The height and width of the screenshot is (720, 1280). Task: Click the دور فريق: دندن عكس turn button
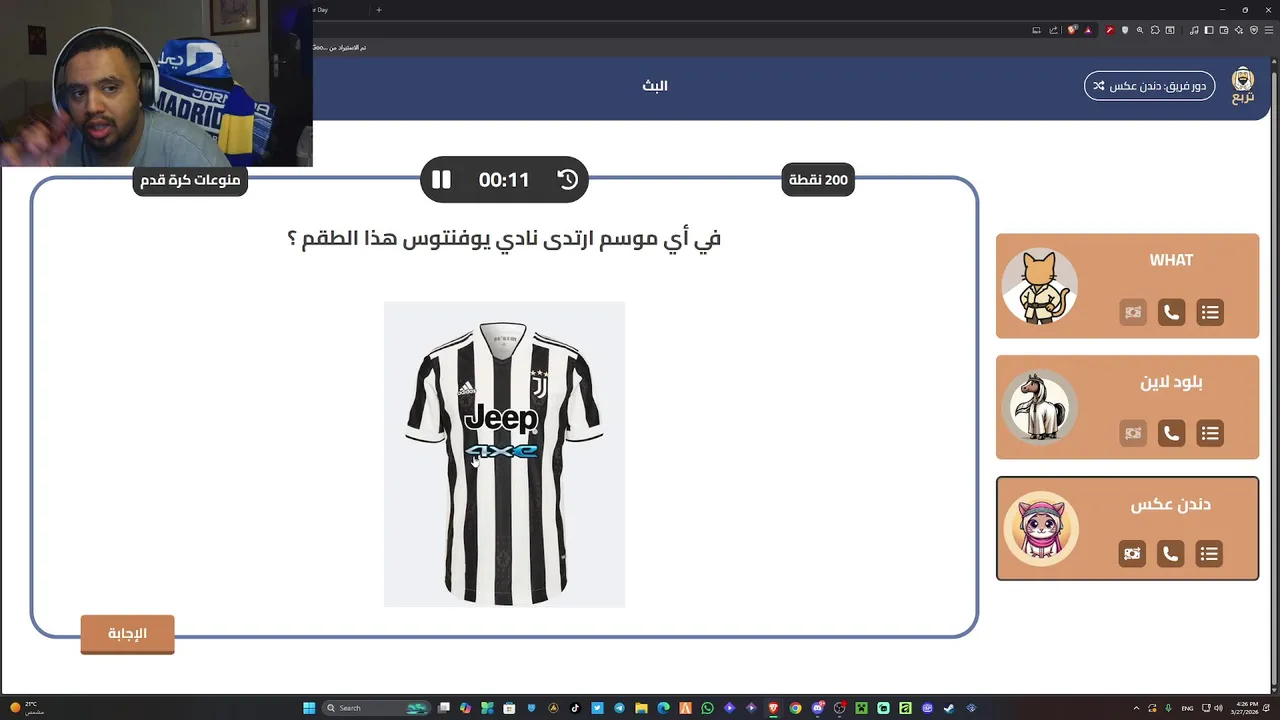1149,86
